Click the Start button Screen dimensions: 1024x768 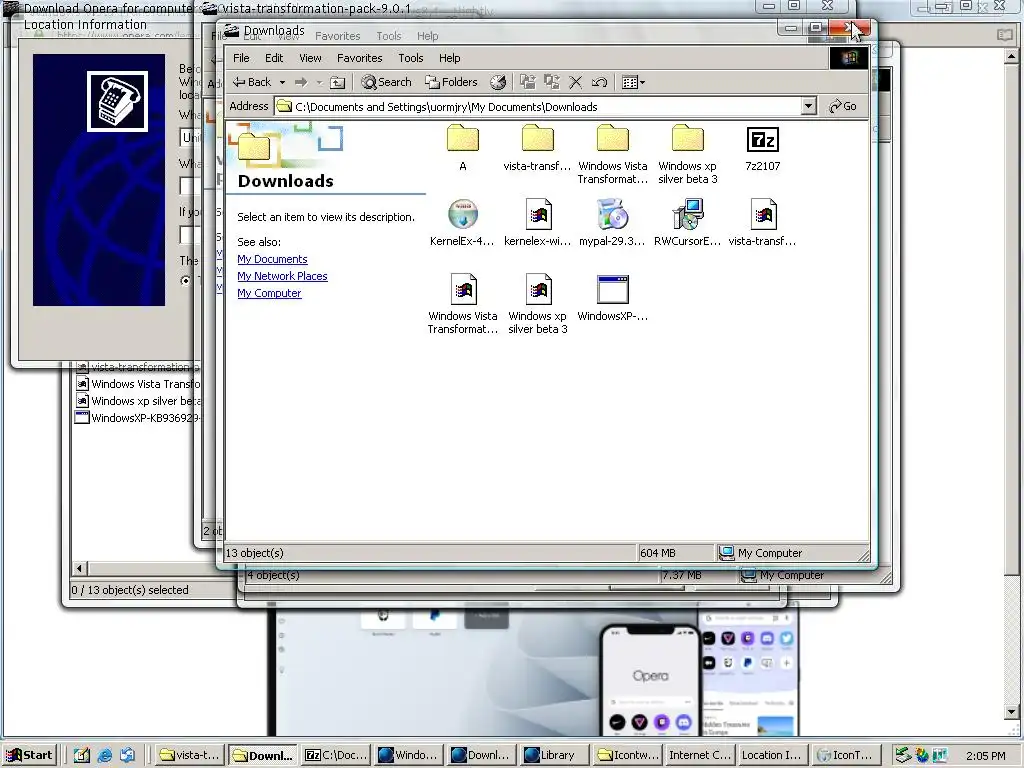coord(29,755)
